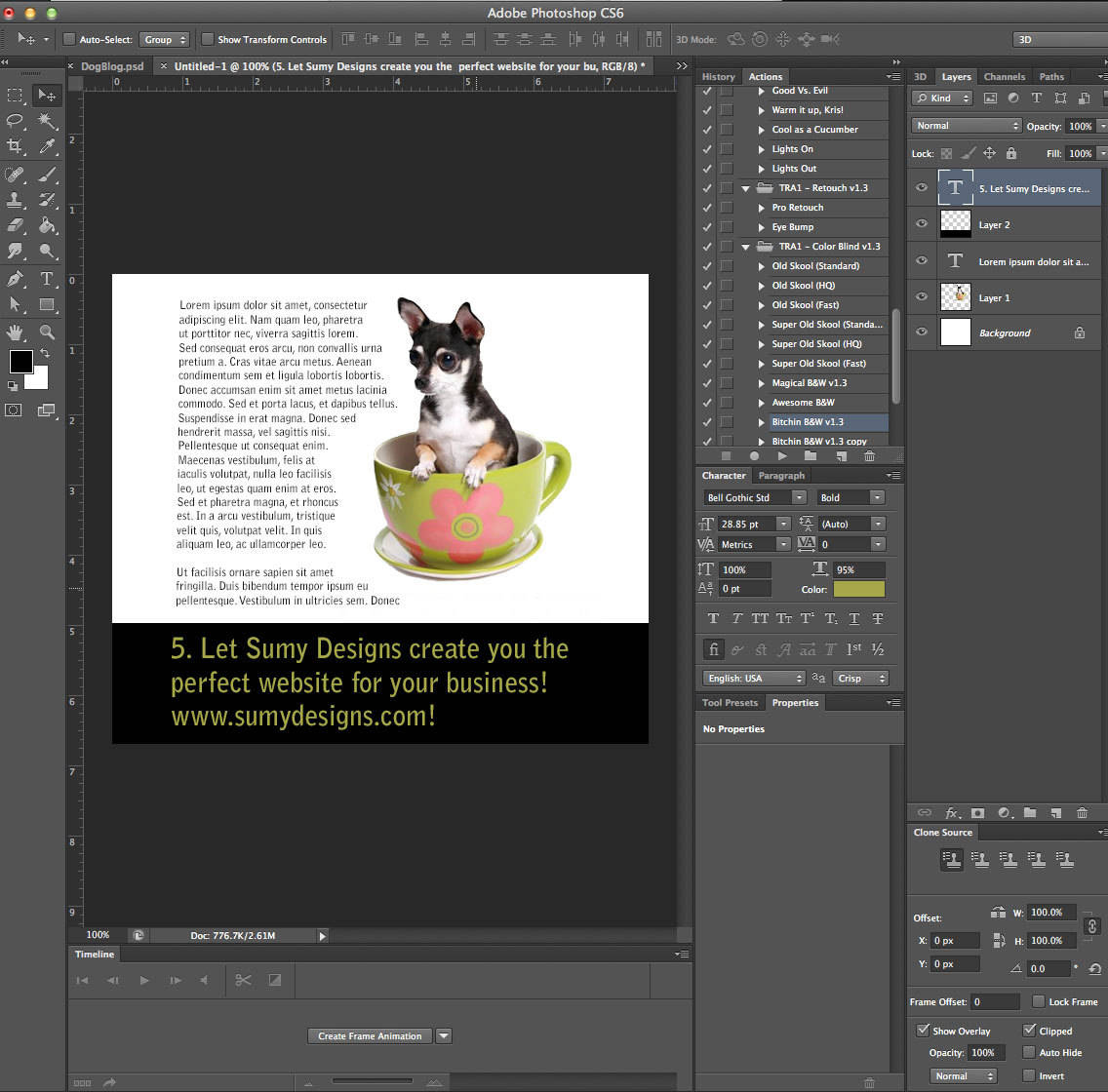
Task: Select the Horizontal Type tool
Action: point(47,278)
